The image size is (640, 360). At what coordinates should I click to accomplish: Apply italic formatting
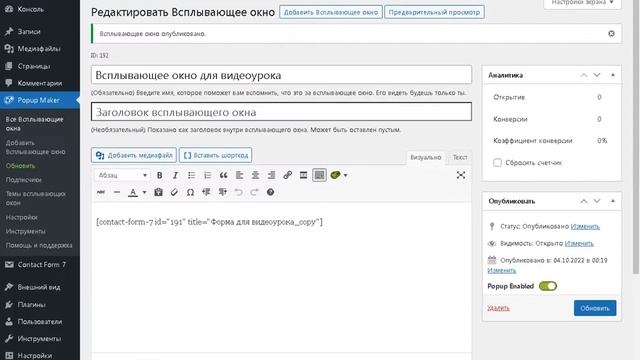point(175,175)
